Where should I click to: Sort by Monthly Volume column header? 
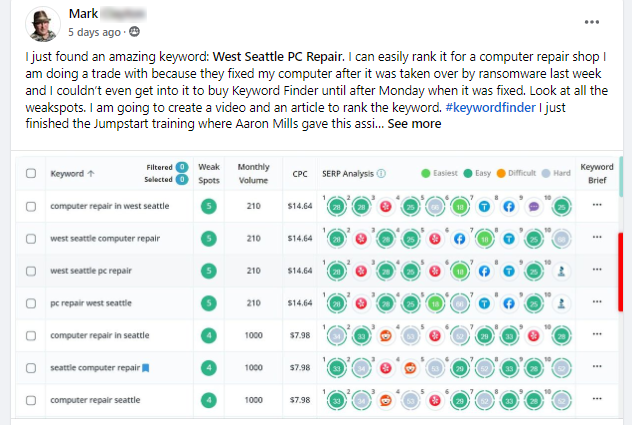[x=253, y=173]
